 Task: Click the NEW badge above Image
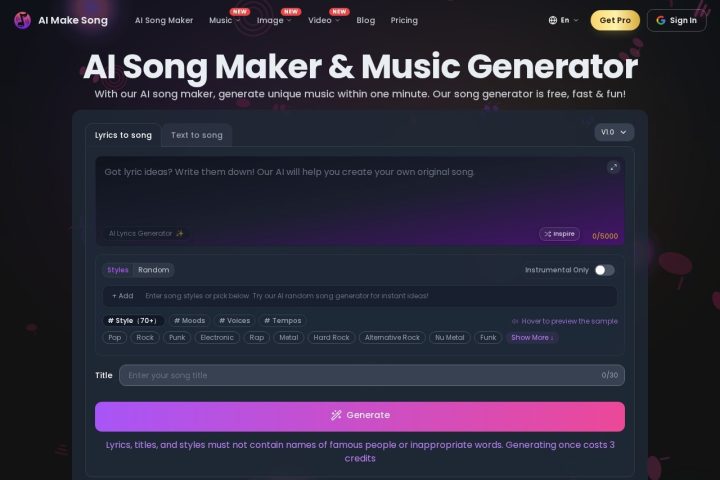[x=291, y=11]
